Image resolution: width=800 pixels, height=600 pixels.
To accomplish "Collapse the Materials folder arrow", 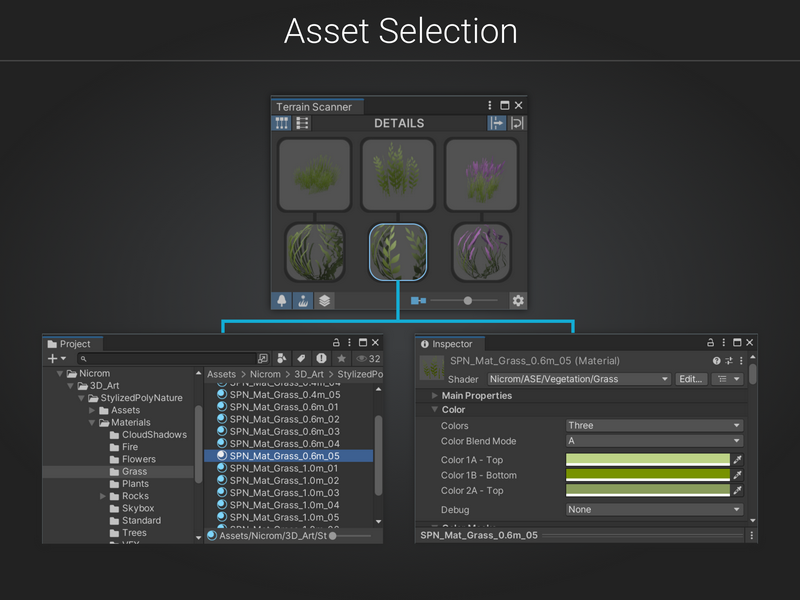I will click(x=92, y=422).
